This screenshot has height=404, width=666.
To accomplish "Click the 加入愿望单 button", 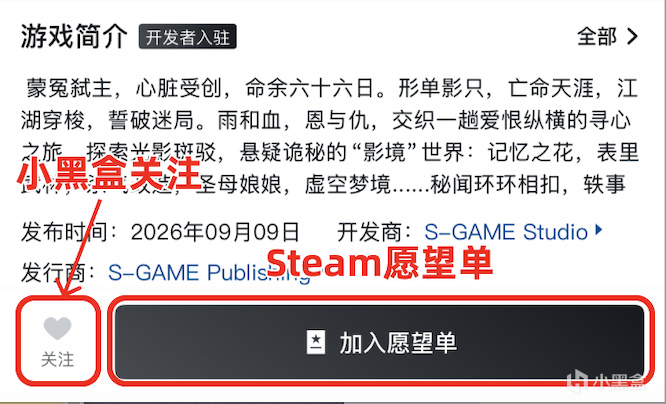I will click(380, 342).
